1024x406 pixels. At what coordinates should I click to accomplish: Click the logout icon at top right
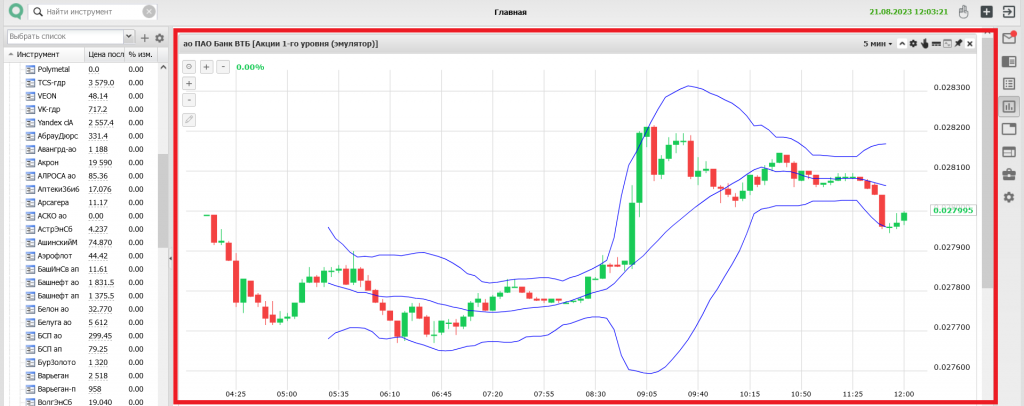(x=1009, y=12)
